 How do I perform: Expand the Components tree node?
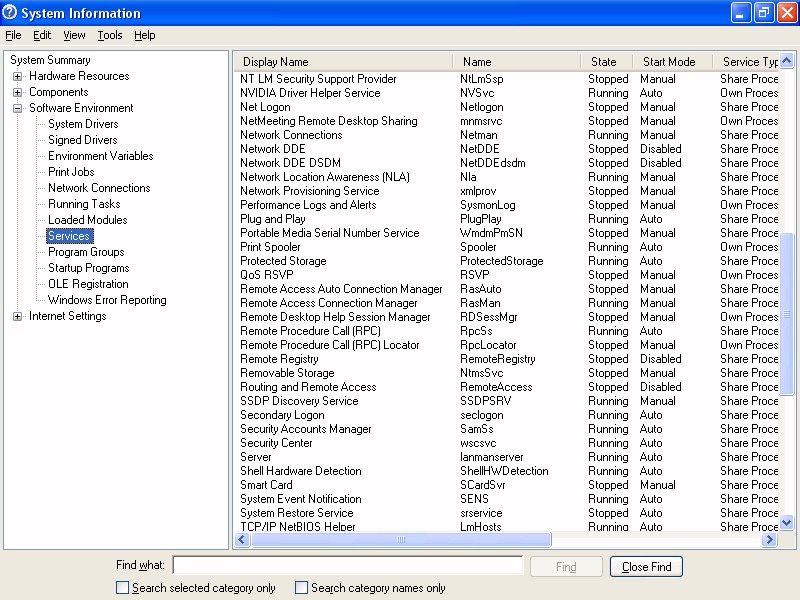click(x=18, y=92)
